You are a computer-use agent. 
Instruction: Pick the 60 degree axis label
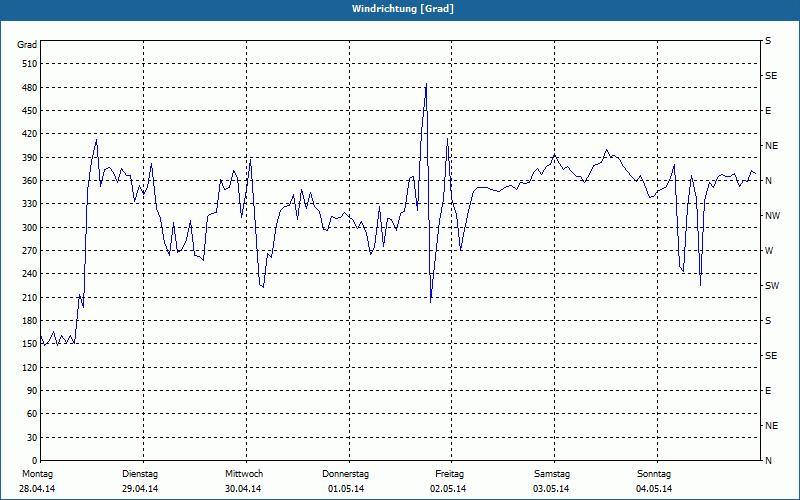coord(32,414)
